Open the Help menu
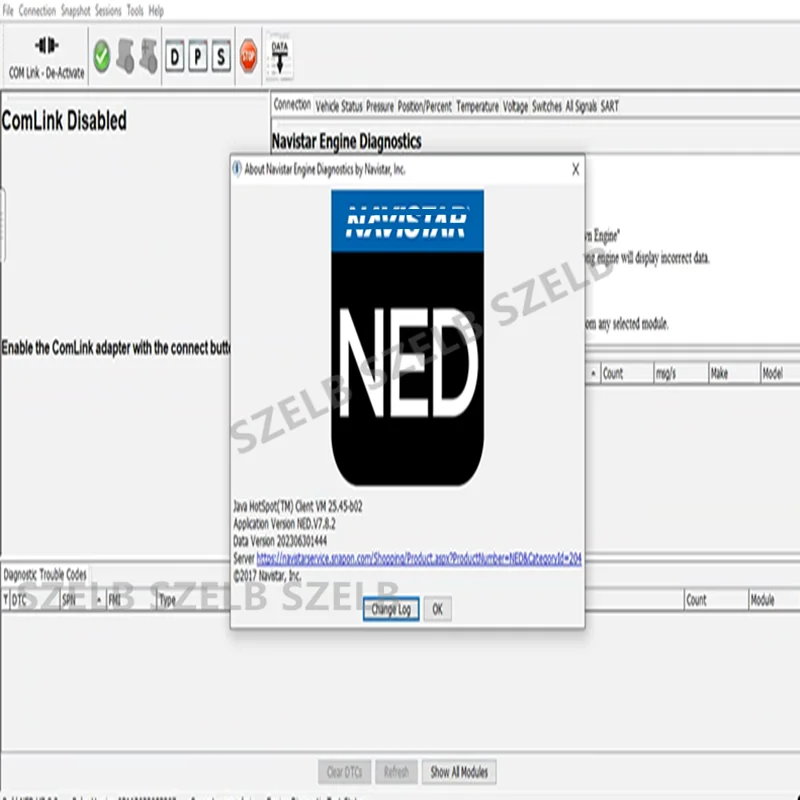The height and width of the screenshot is (800, 800). [x=156, y=11]
